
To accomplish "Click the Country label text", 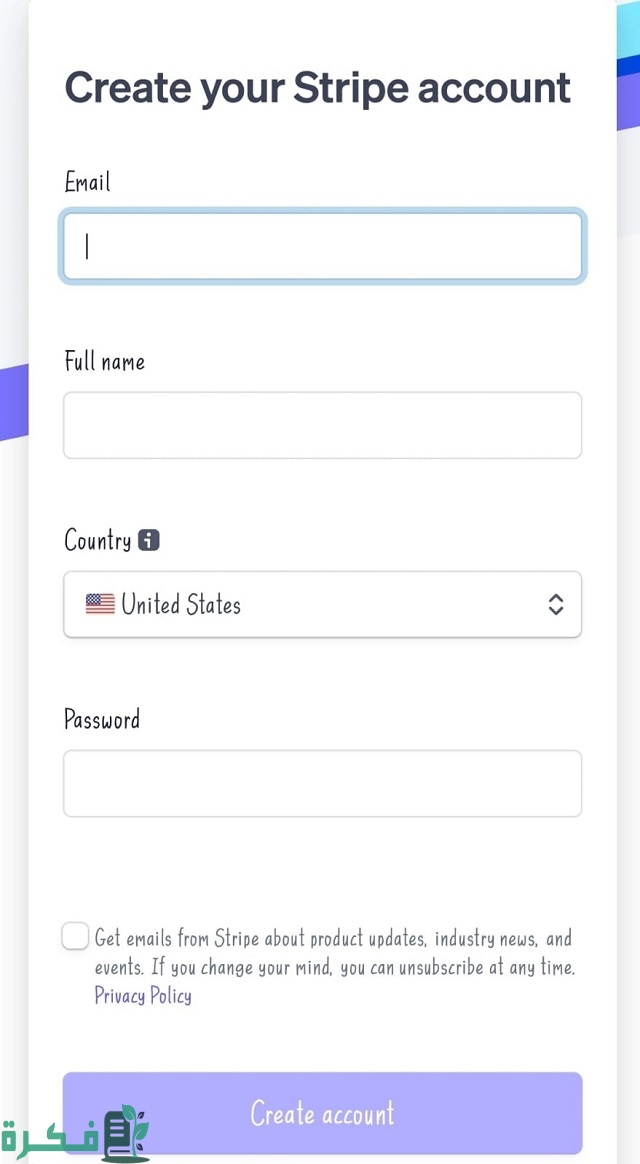I will pyautogui.click(x=97, y=541).
